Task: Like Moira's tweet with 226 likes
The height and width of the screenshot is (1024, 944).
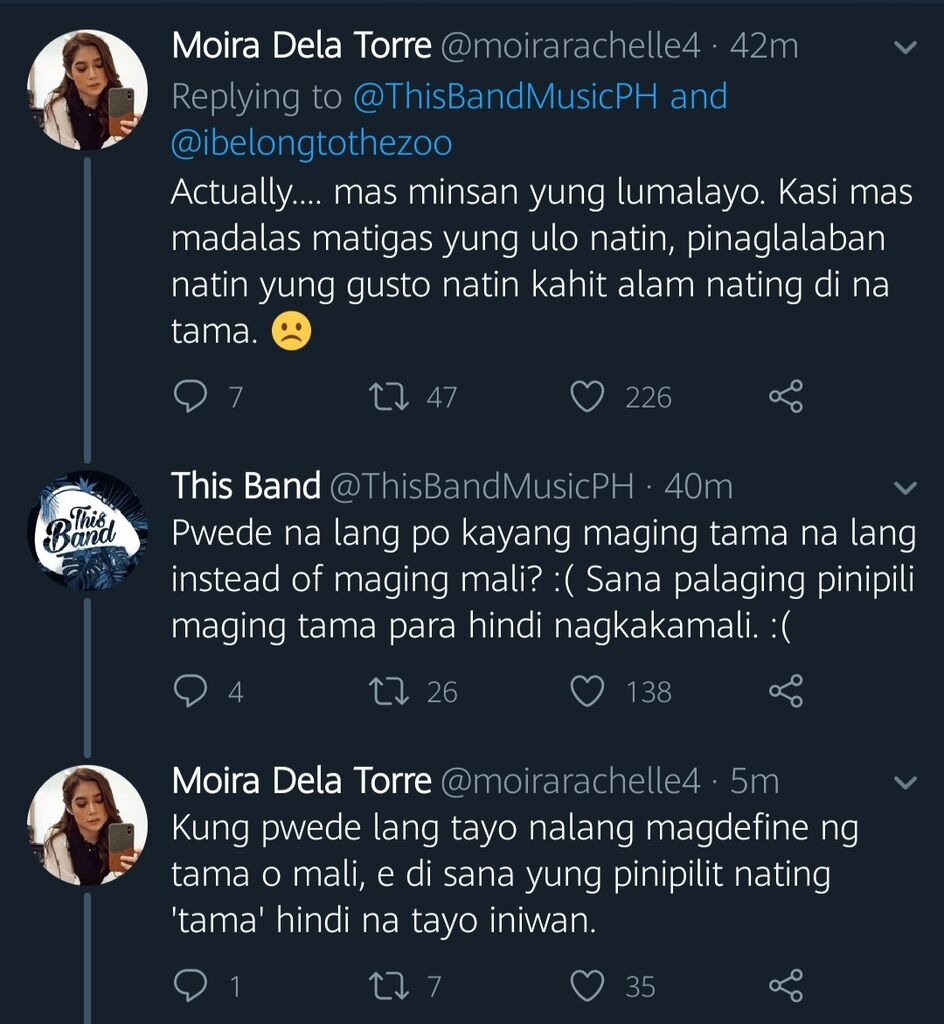Action: pos(587,397)
